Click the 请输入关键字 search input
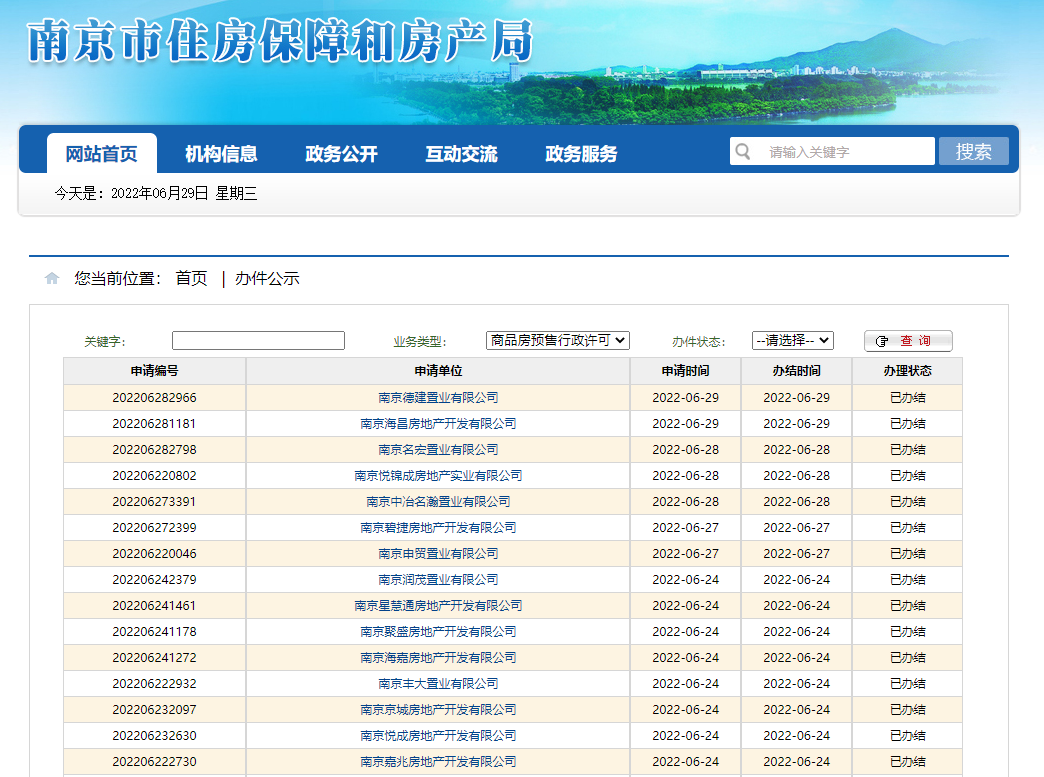Viewport: 1044px width, 777px height. (x=845, y=152)
